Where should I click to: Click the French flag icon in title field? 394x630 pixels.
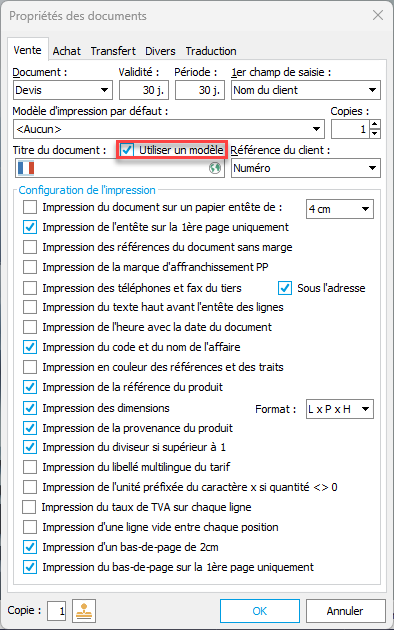click(x=26, y=168)
